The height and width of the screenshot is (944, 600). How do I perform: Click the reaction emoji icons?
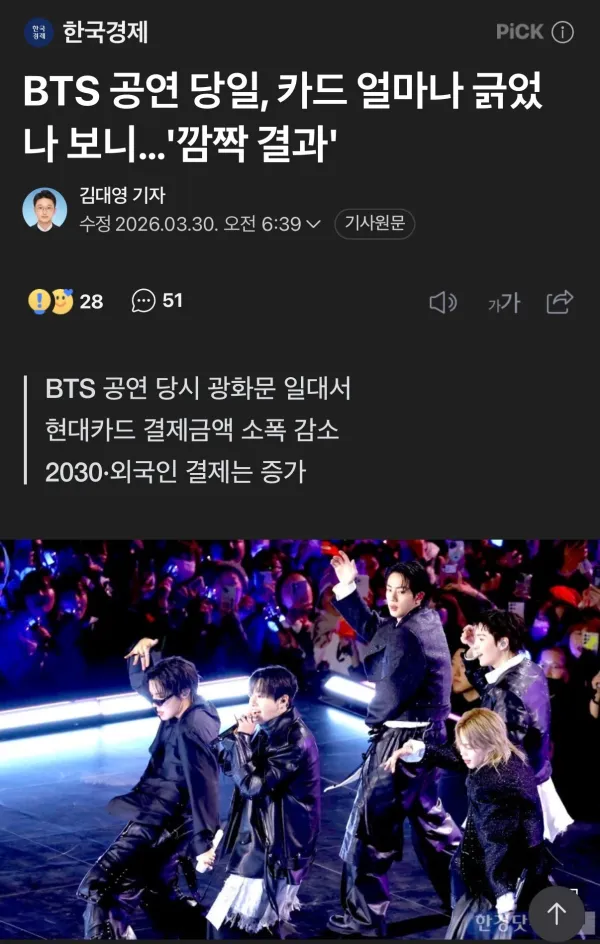point(51,302)
